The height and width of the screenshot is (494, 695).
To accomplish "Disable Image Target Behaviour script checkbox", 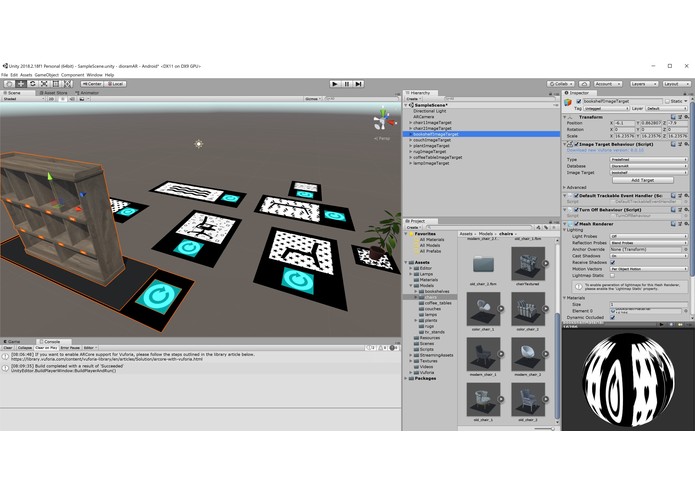I will (x=577, y=144).
